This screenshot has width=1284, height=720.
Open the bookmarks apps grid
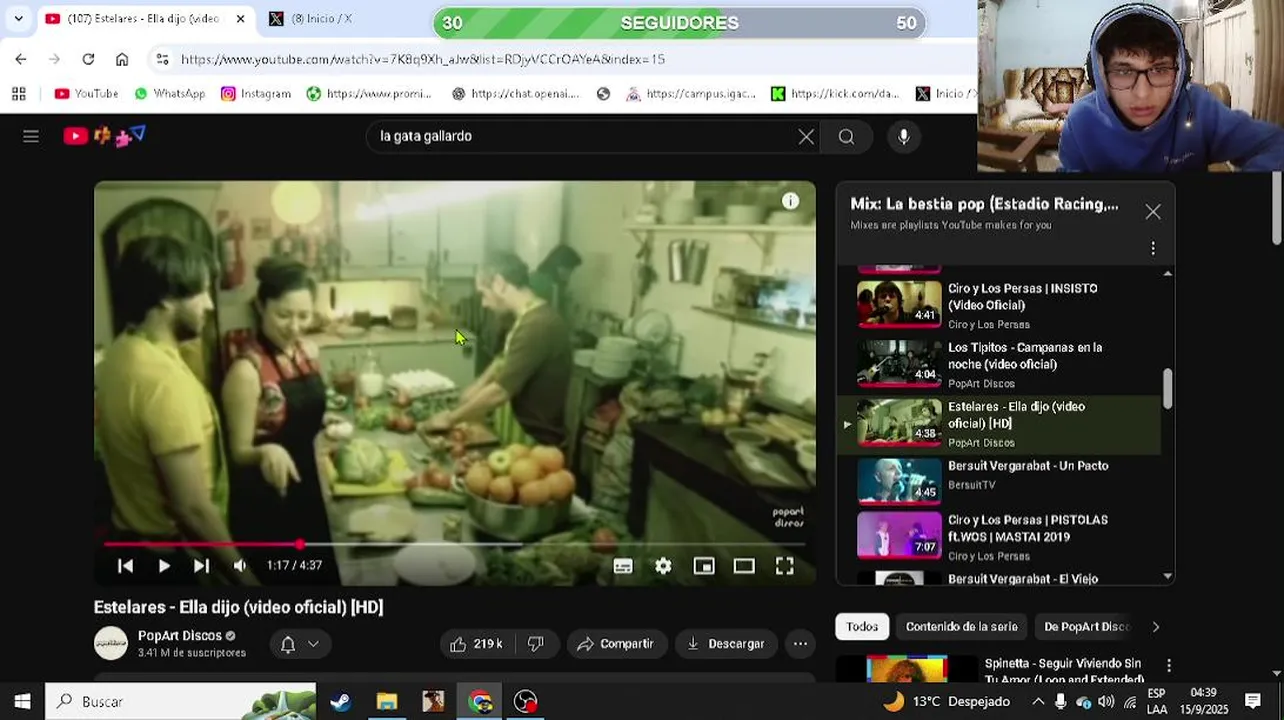(x=18, y=94)
